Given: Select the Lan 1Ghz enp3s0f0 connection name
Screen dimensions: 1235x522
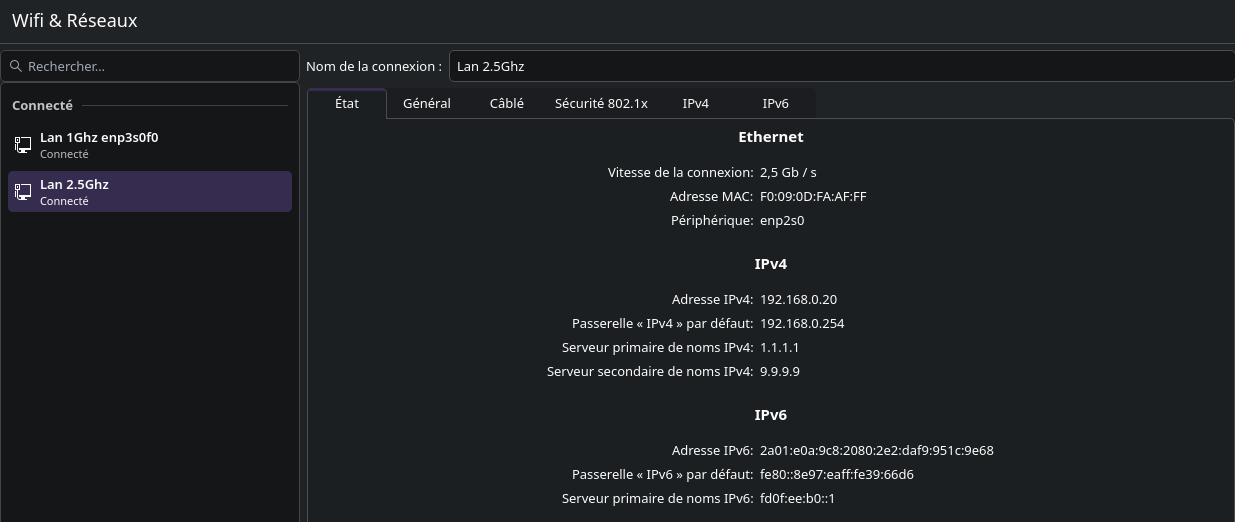Looking at the screenshot, I should [x=99, y=138].
